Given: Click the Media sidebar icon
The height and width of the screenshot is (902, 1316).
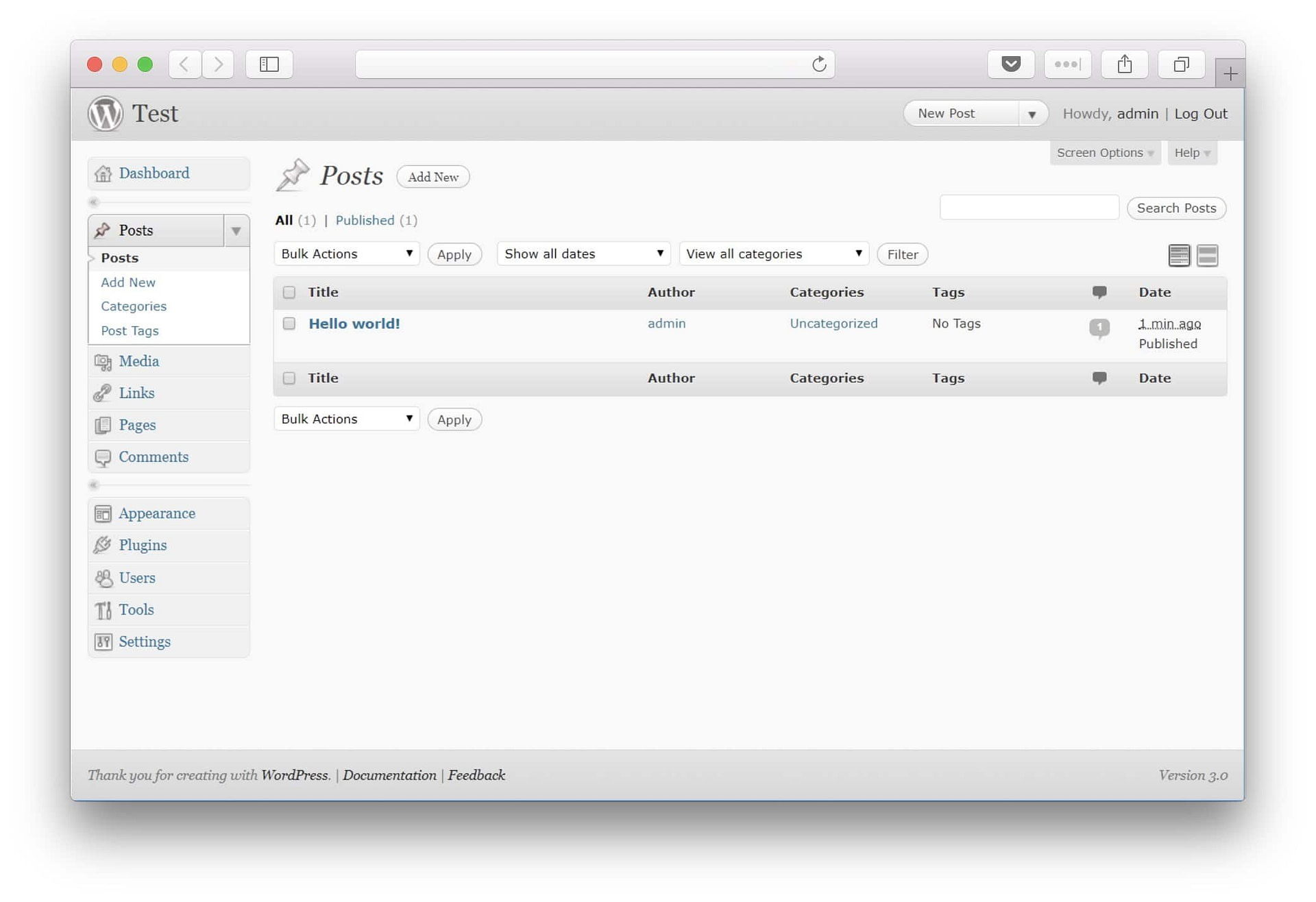Looking at the screenshot, I should click(x=103, y=362).
